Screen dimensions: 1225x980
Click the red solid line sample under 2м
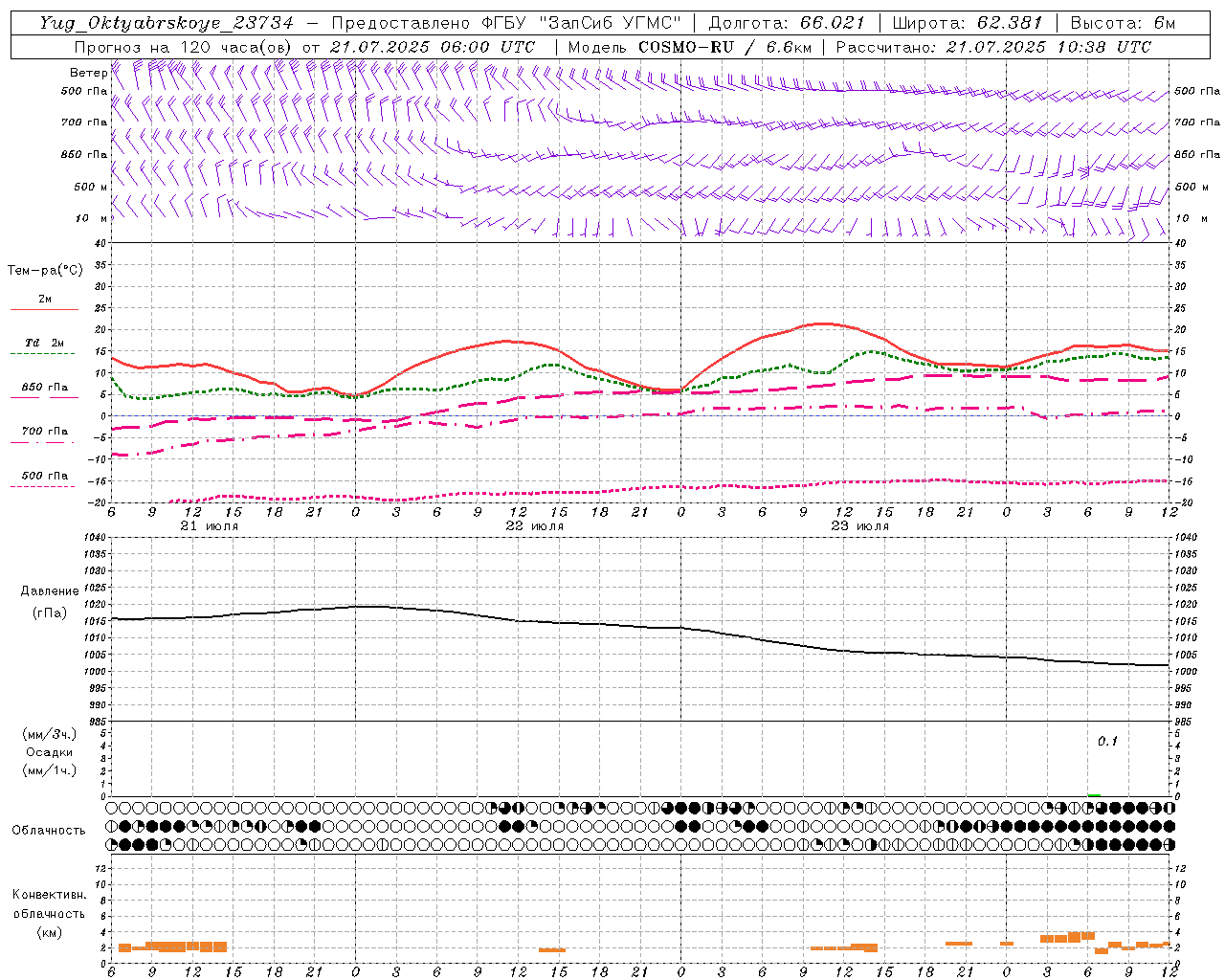click(44, 310)
